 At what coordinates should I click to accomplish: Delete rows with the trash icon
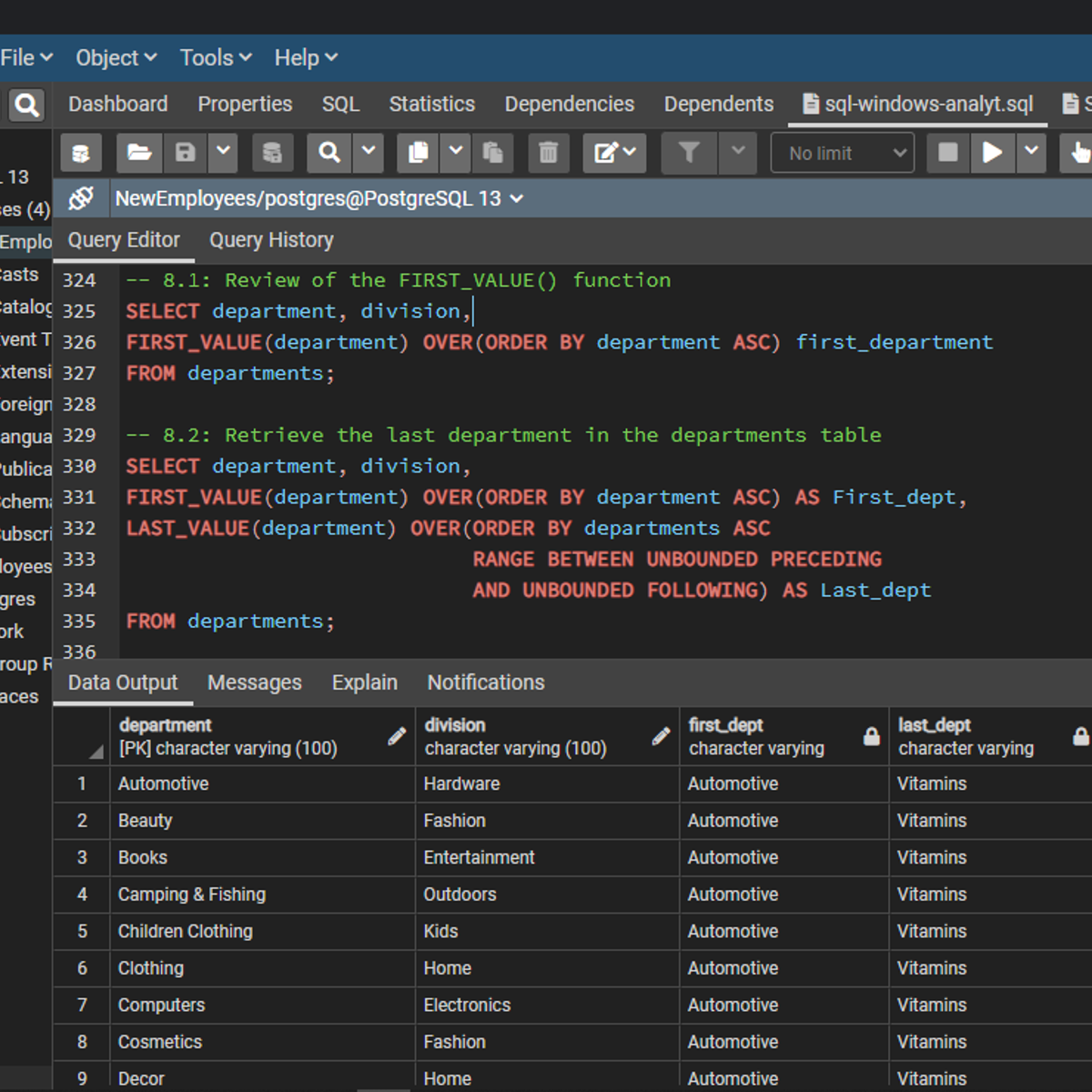coord(547,153)
